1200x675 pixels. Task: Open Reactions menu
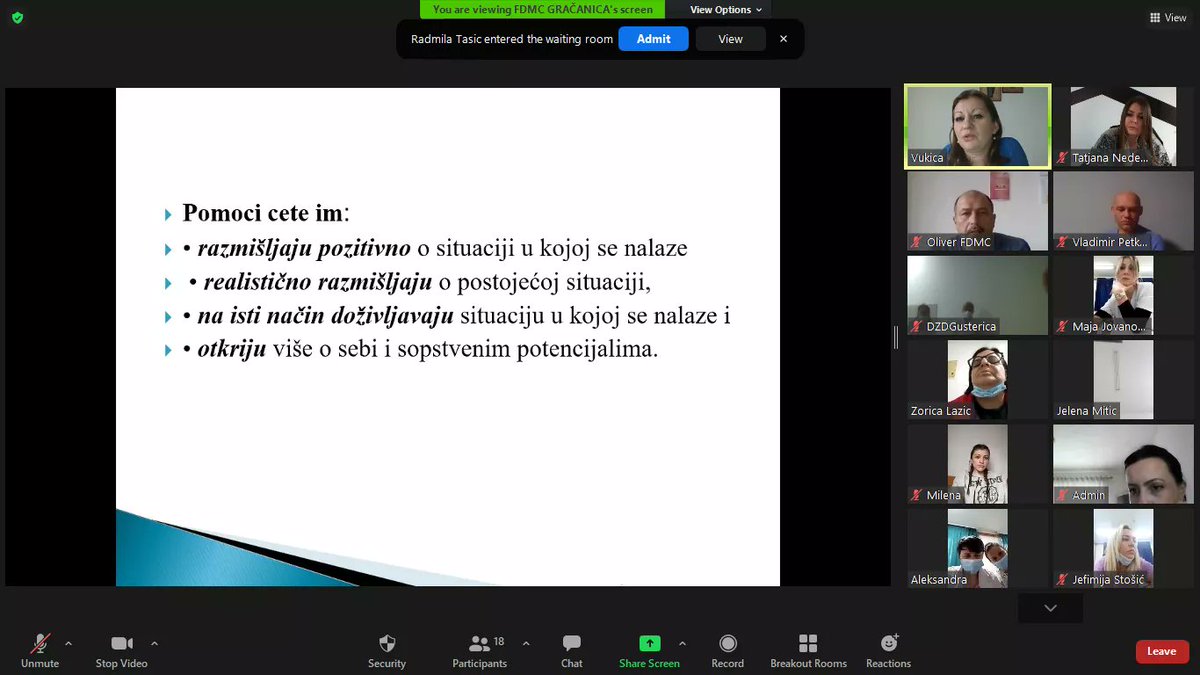(x=889, y=650)
